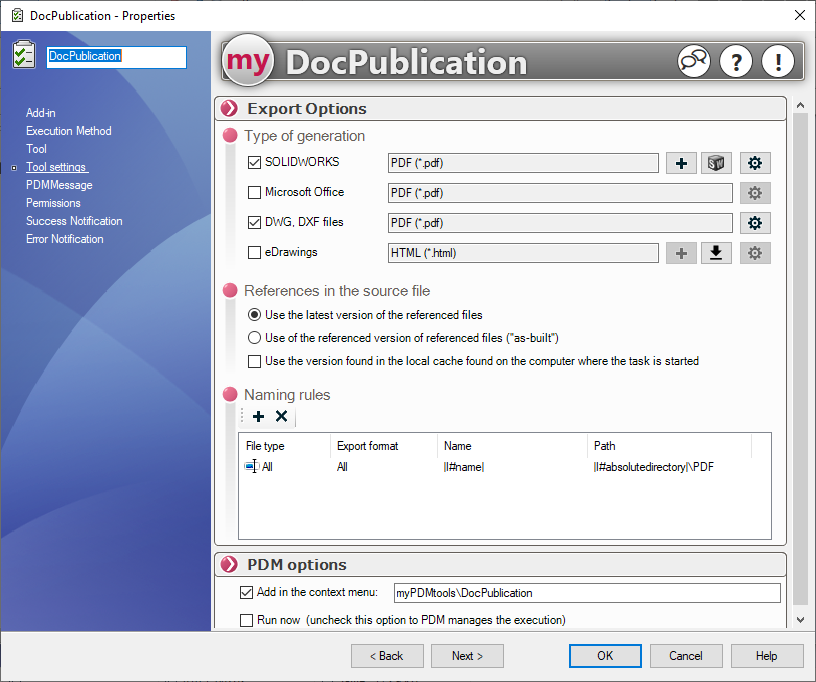
Task: Open the question mark help icon
Action: point(735,62)
